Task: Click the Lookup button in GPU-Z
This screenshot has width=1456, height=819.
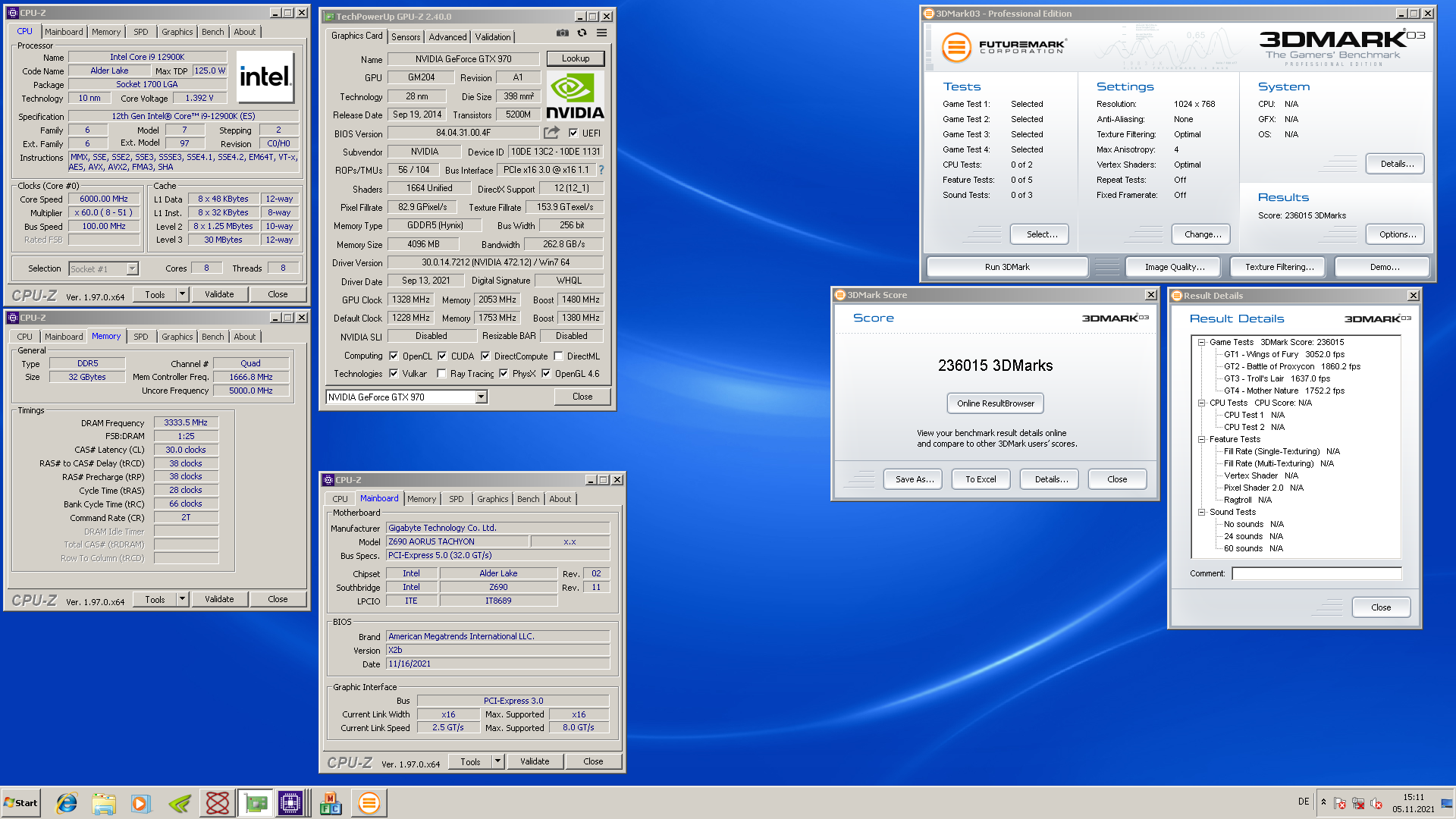Action: 576,58
